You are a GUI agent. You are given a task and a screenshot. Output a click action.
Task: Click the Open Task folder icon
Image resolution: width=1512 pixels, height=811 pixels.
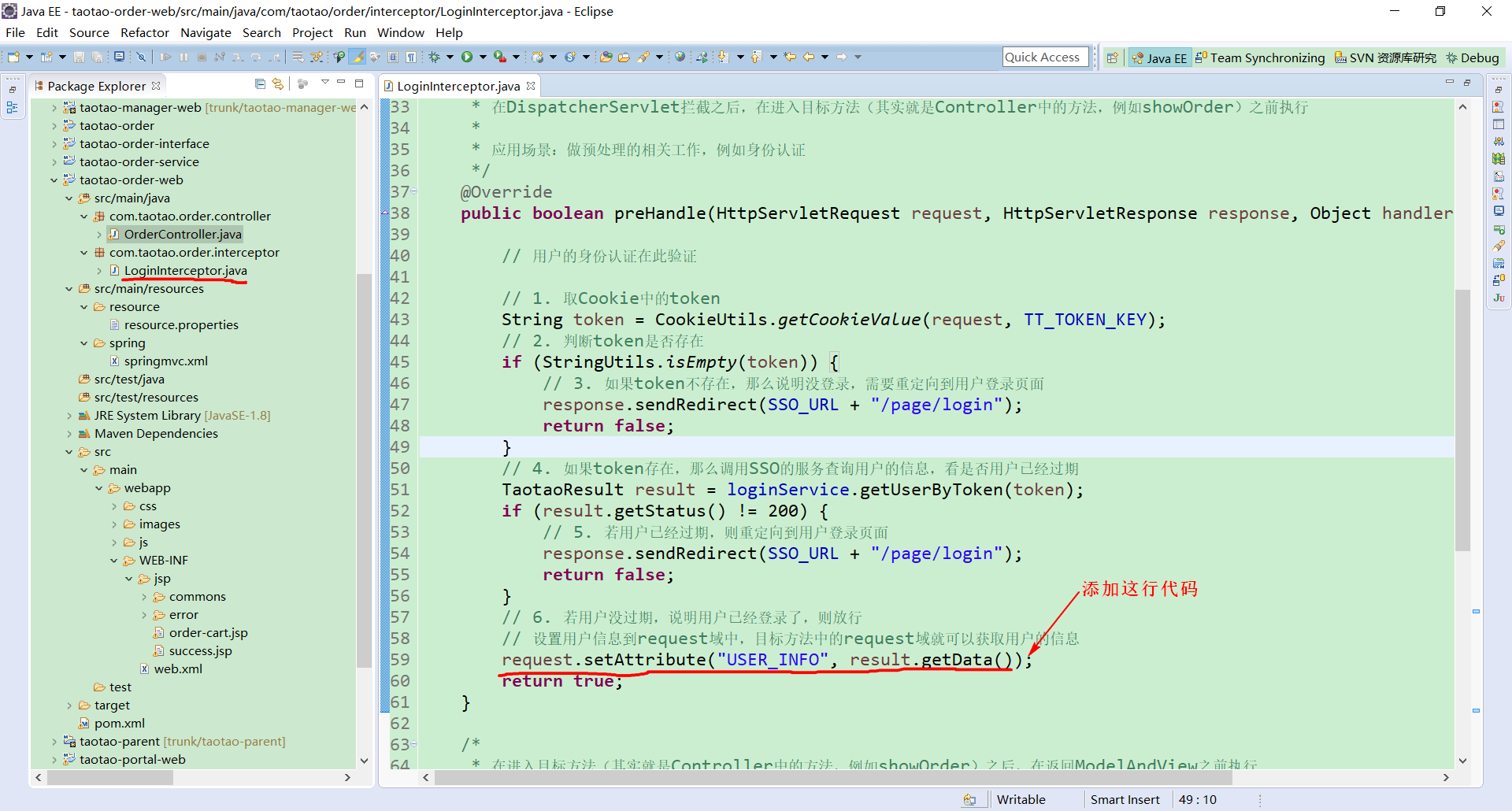click(624, 57)
